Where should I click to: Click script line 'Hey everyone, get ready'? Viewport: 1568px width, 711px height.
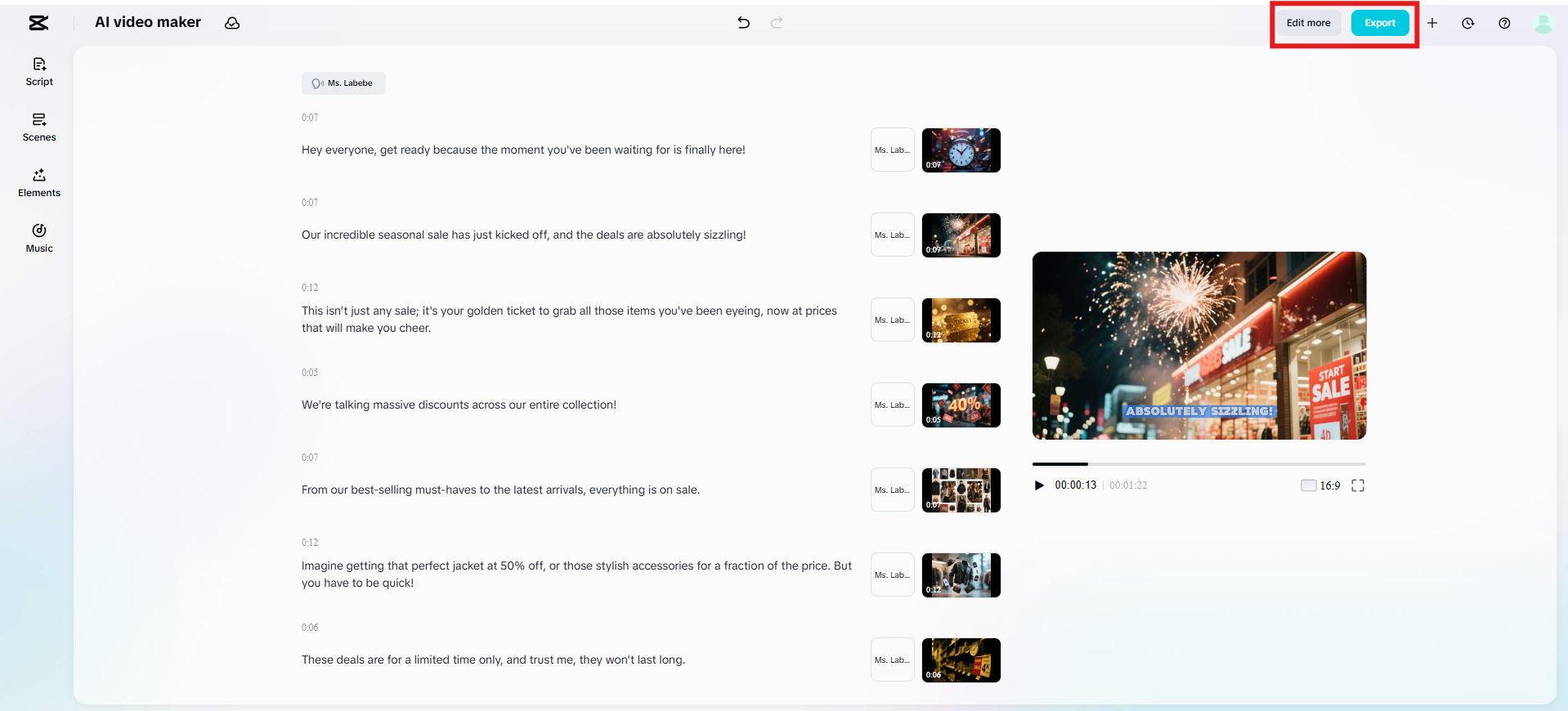(523, 150)
